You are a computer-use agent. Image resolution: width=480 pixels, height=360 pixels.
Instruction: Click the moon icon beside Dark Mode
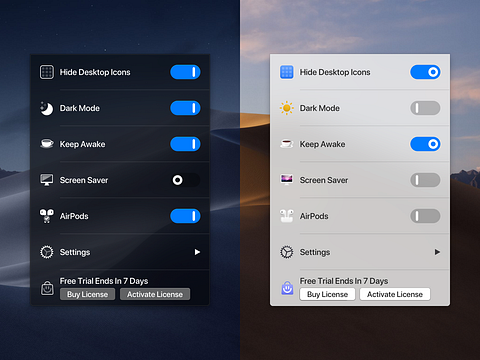[47, 108]
